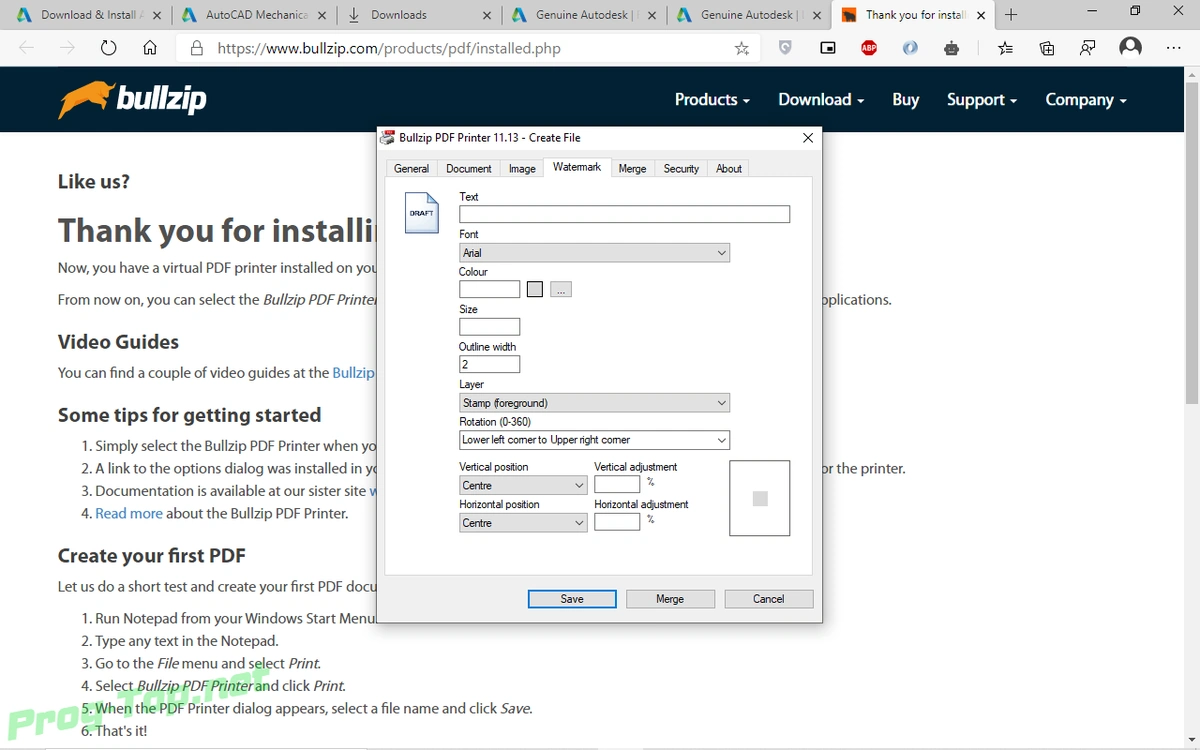Click the Save button
Image resolution: width=1200 pixels, height=750 pixels.
[572, 599]
